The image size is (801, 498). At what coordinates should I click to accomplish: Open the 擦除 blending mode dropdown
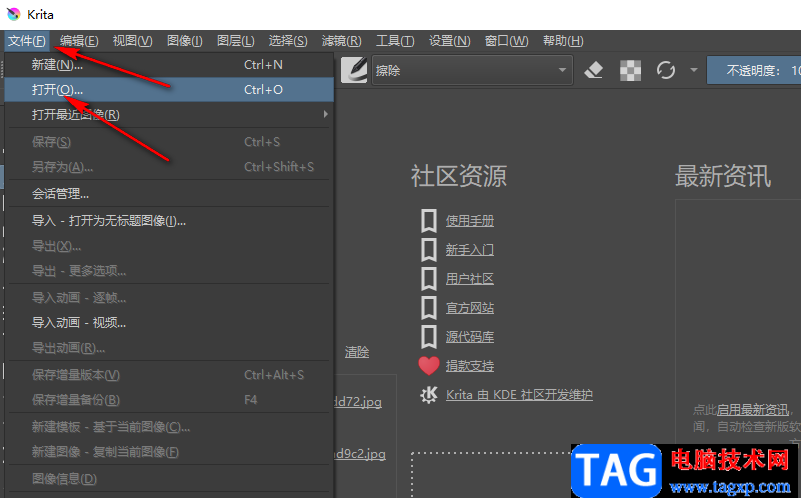pyautogui.click(x=472, y=70)
